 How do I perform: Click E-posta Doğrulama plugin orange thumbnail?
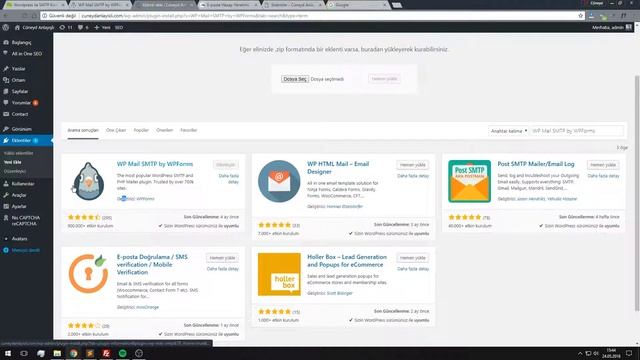click(88, 274)
